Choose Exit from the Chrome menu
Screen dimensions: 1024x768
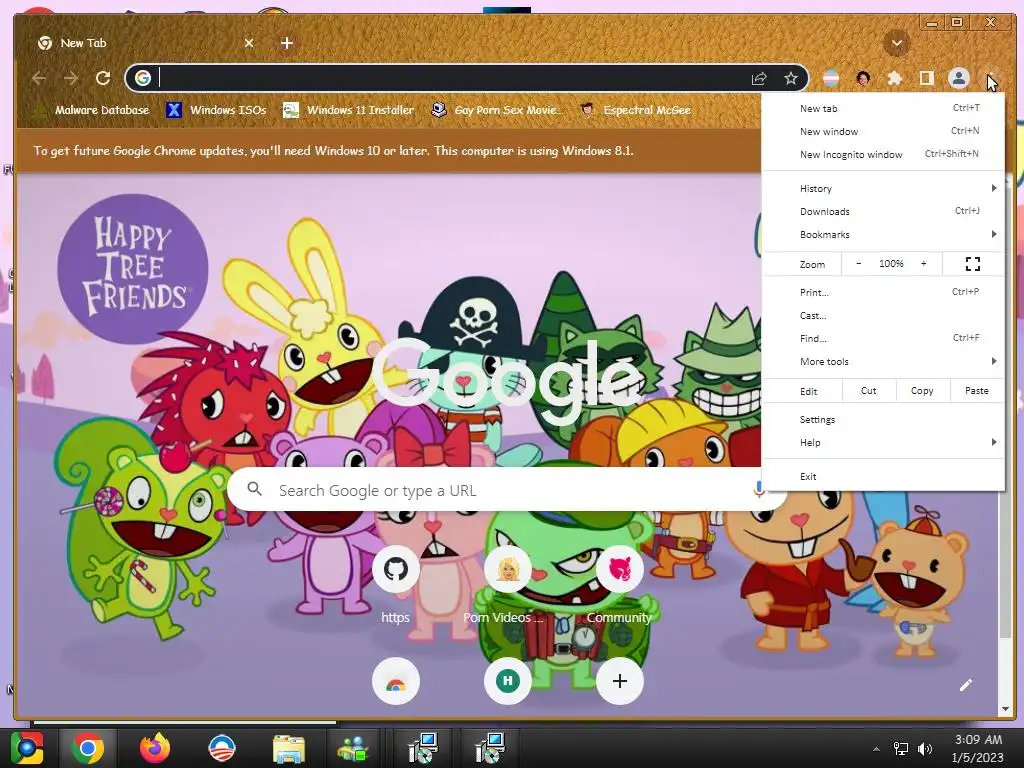click(x=883, y=477)
